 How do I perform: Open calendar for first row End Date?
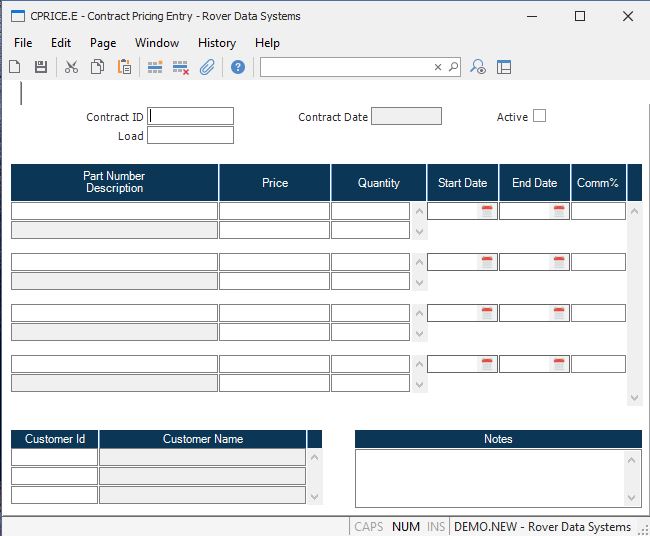point(559,211)
